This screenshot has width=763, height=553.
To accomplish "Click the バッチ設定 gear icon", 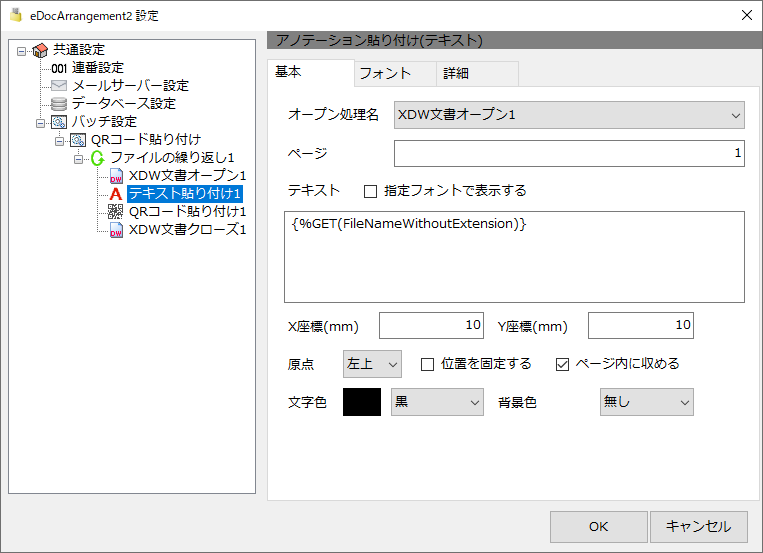I will coord(59,122).
